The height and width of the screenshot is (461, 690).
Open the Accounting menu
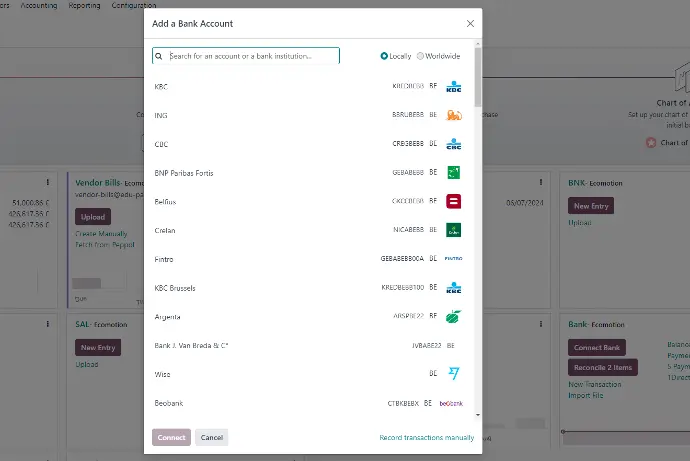pos(39,5)
